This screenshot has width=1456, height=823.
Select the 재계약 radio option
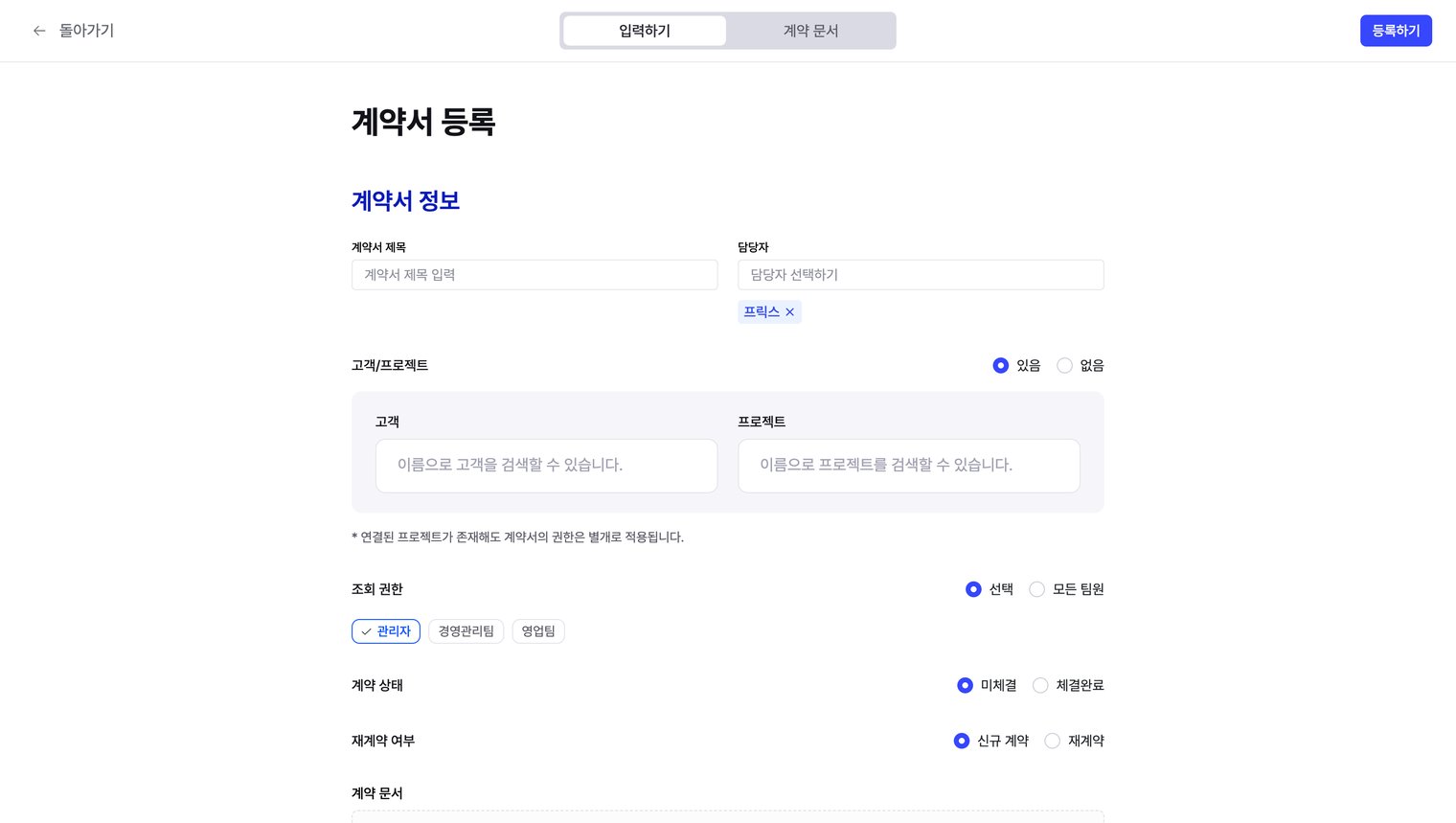pyautogui.click(x=1052, y=741)
